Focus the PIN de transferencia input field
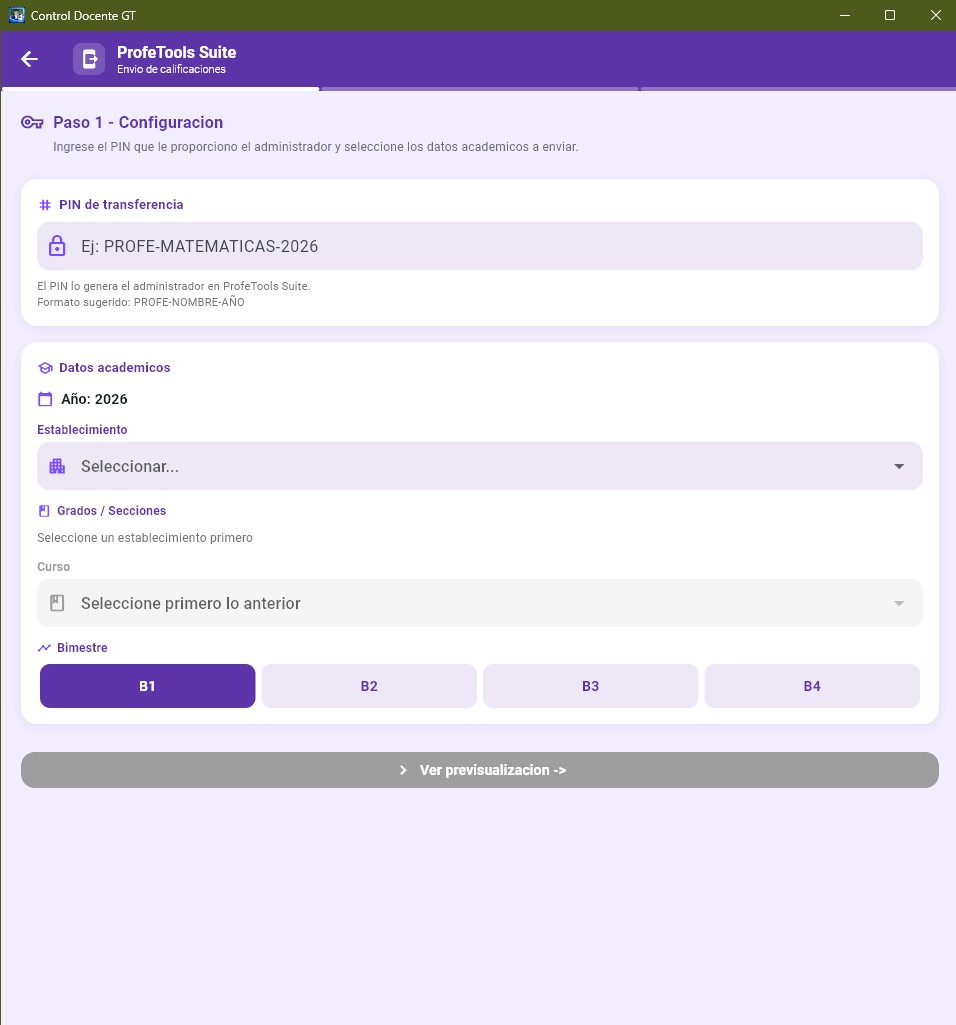 tap(480, 246)
